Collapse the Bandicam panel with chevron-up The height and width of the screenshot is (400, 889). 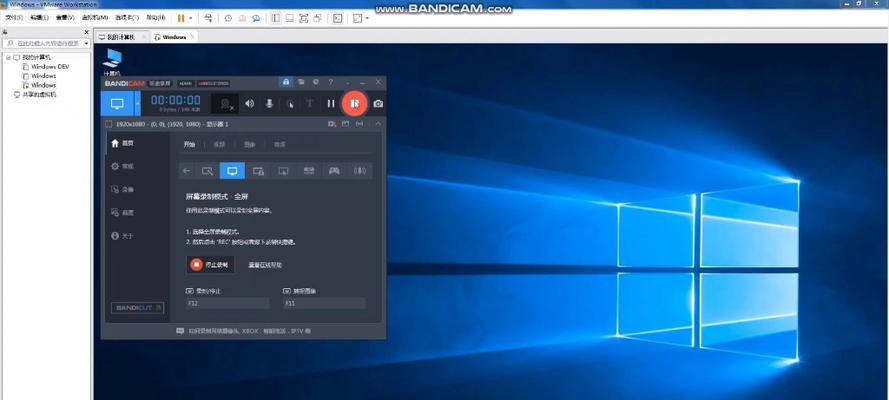pos(378,124)
